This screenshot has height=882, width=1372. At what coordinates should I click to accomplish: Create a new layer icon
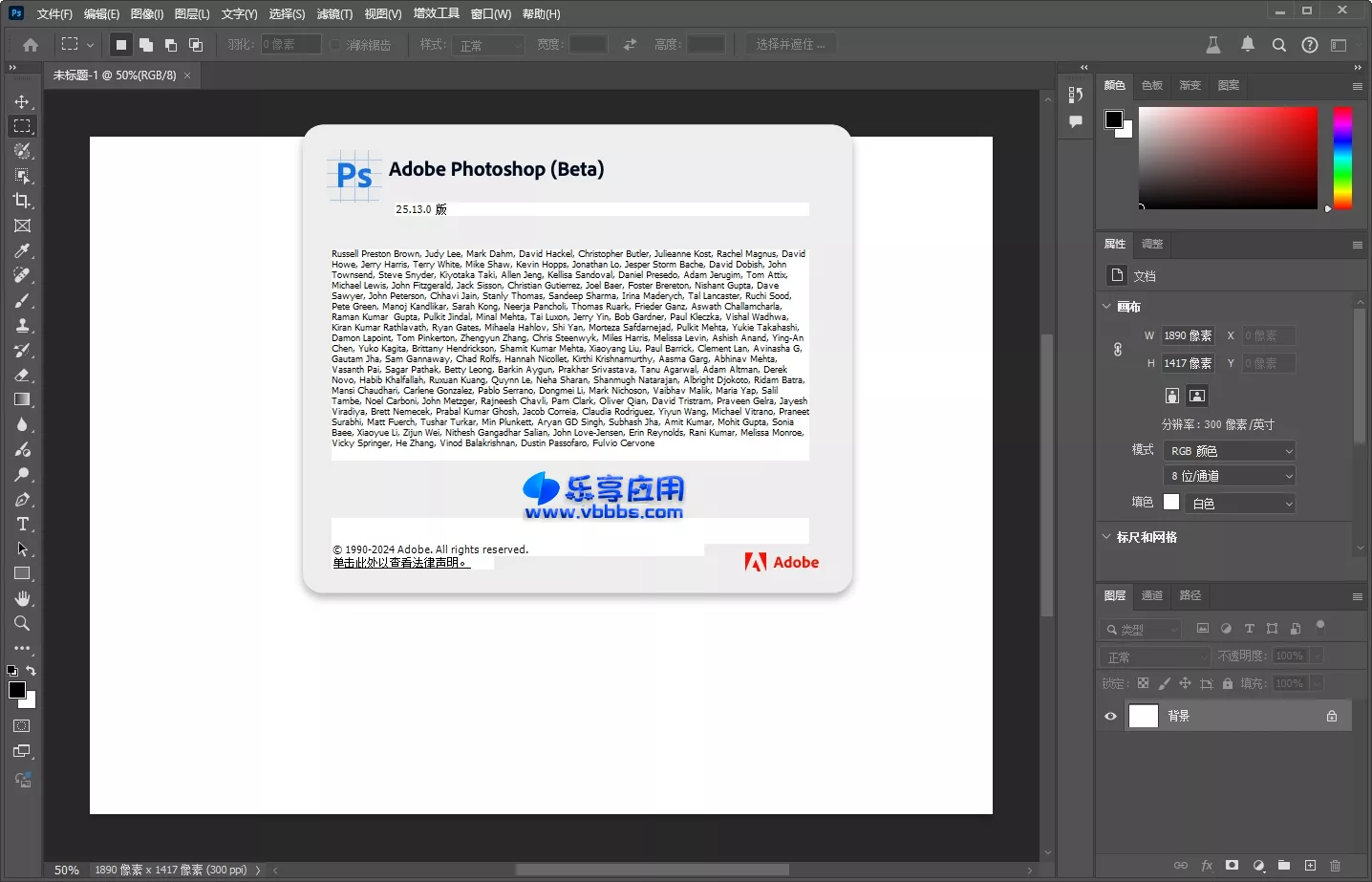pyautogui.click(x=1310, y=865)
